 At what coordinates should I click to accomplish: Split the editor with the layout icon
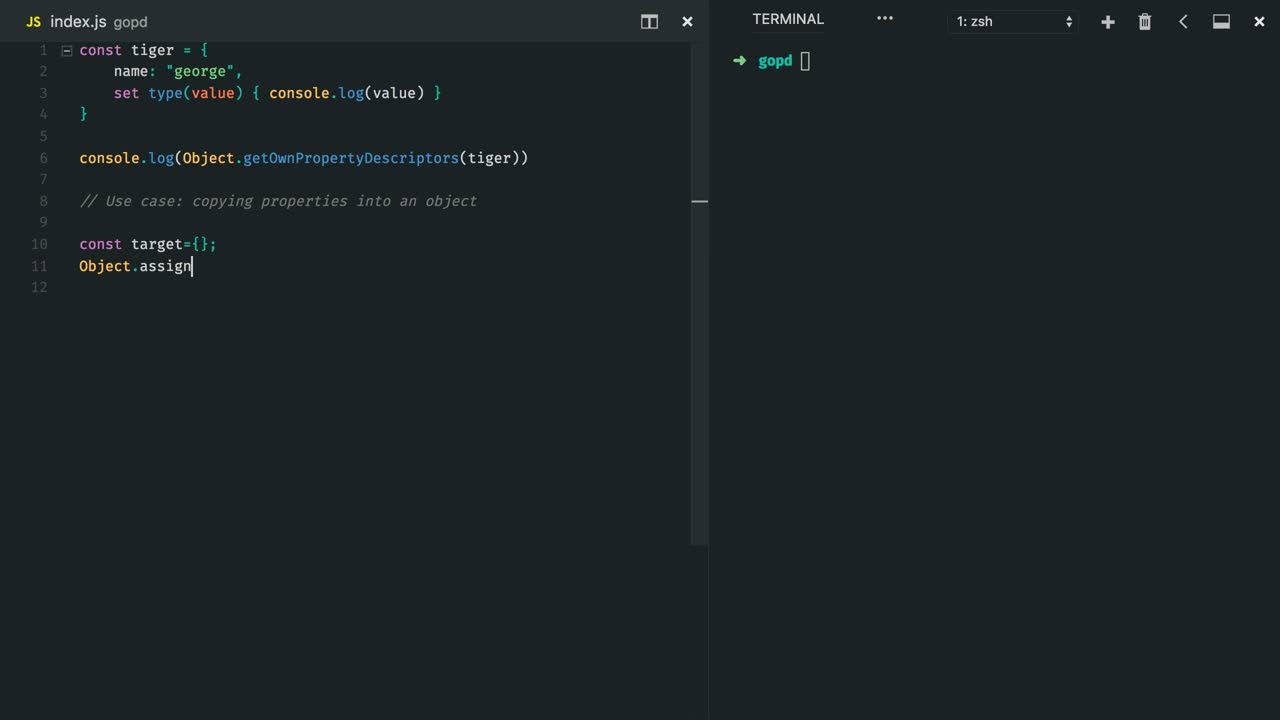coord(649,22)
